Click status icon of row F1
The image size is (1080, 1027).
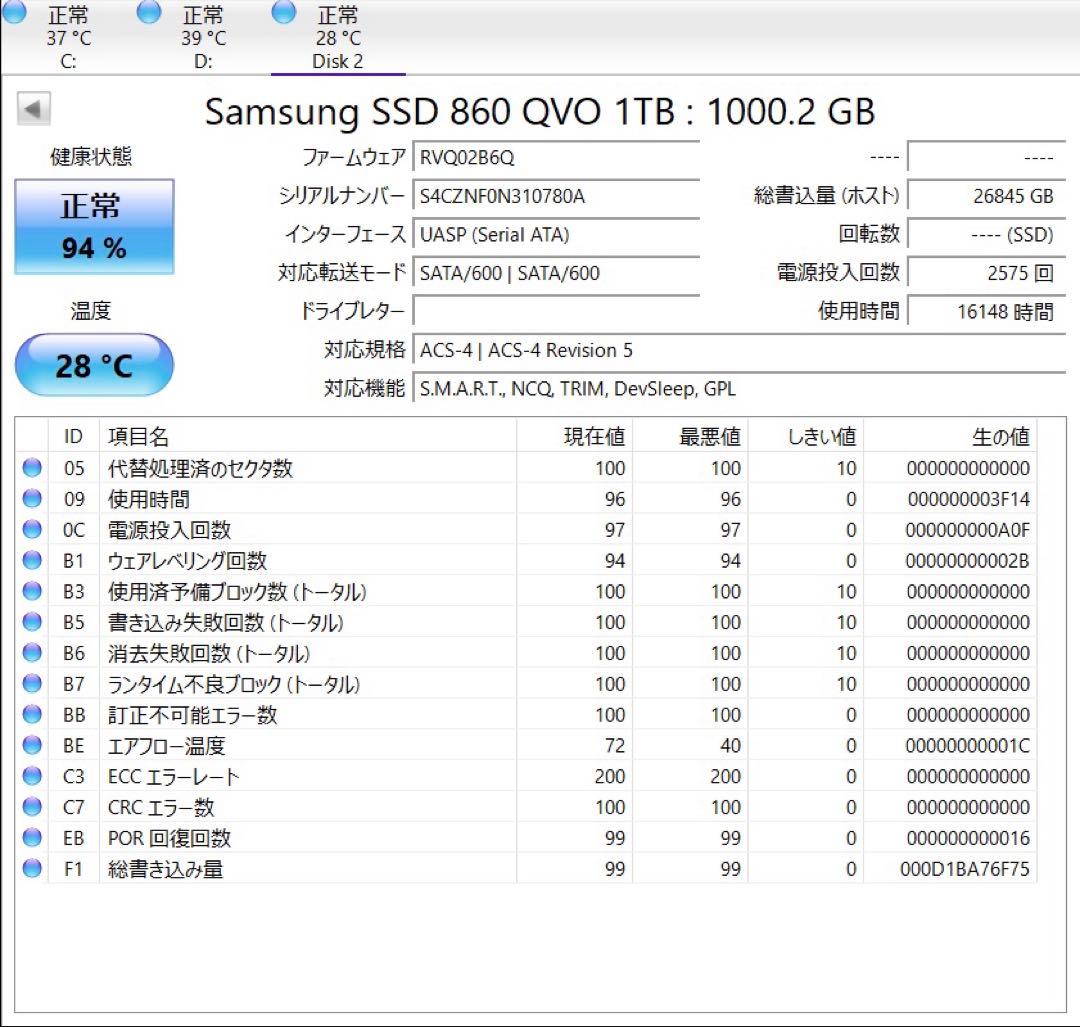coord(32,869)
